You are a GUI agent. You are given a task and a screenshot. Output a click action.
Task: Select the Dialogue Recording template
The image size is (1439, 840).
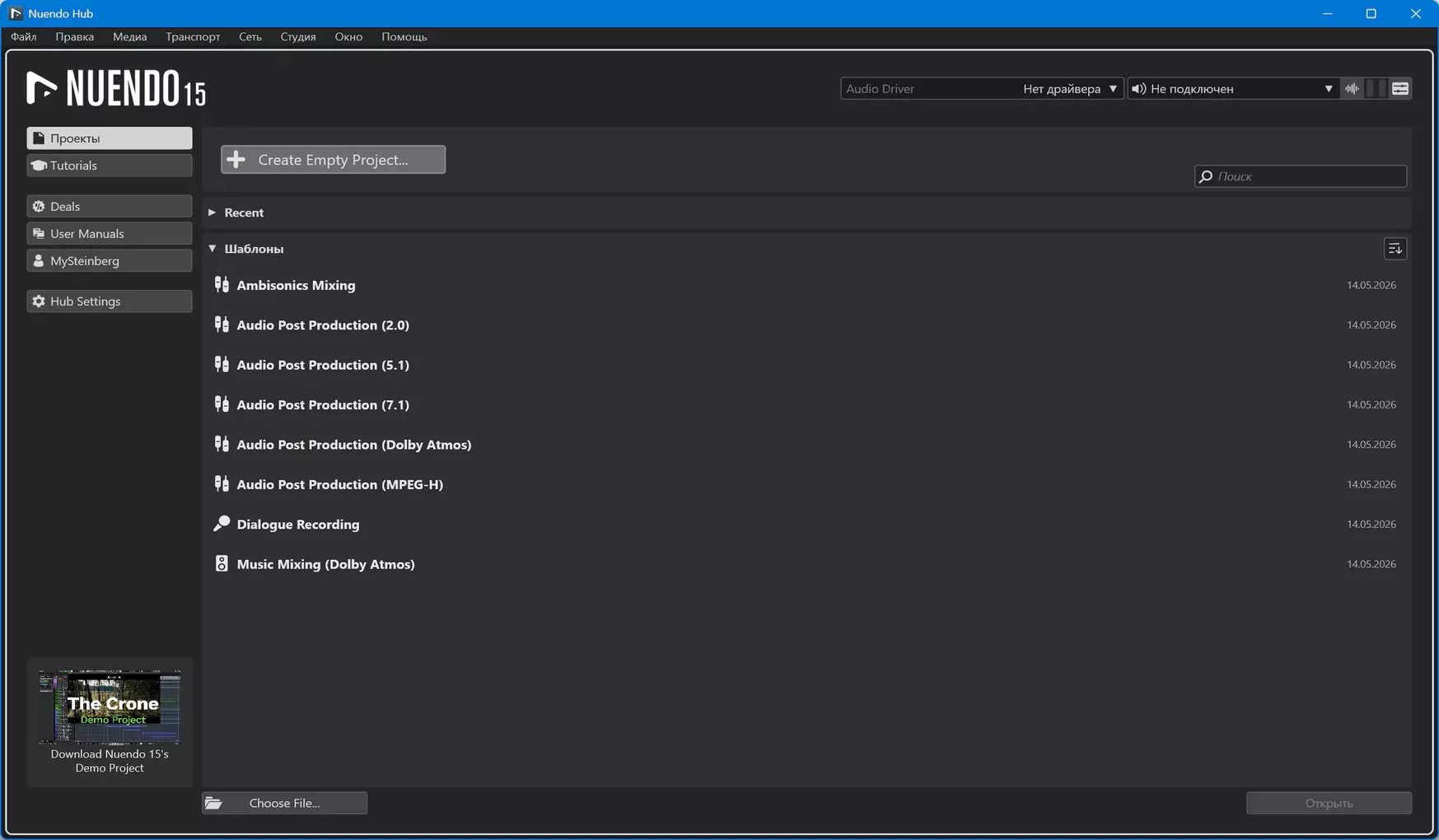pyautogui.click(x=806, y=524)
